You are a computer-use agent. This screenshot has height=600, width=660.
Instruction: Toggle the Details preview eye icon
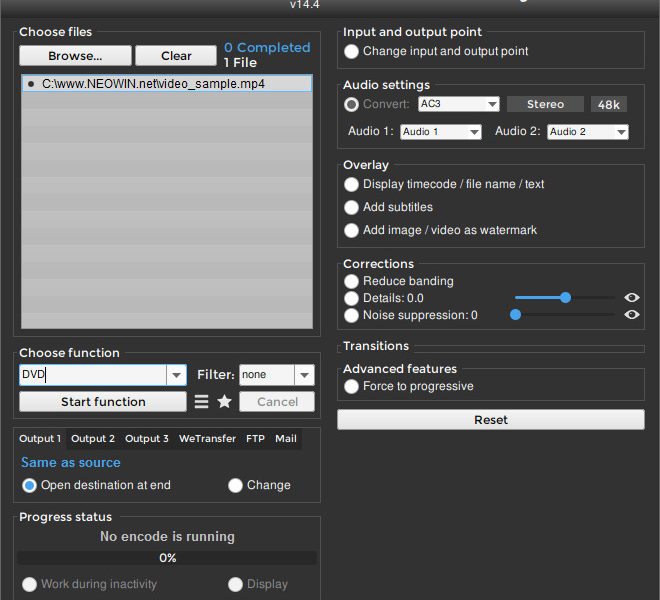(632, 298)
